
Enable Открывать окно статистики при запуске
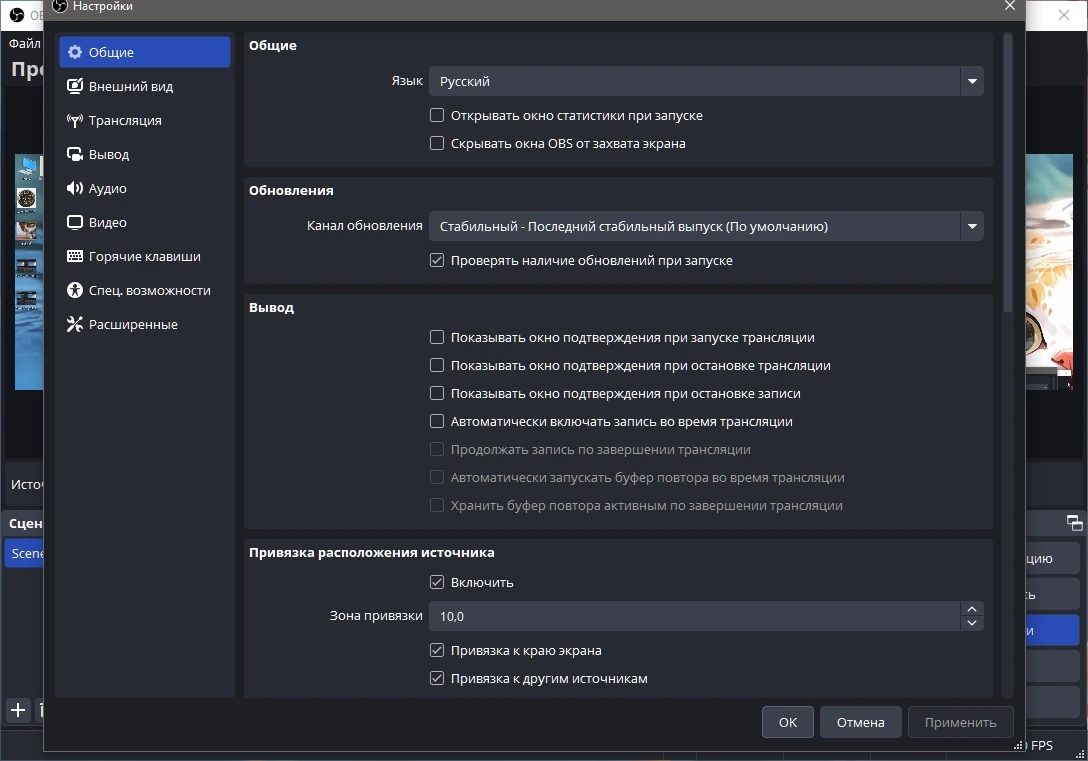point(436,115)
